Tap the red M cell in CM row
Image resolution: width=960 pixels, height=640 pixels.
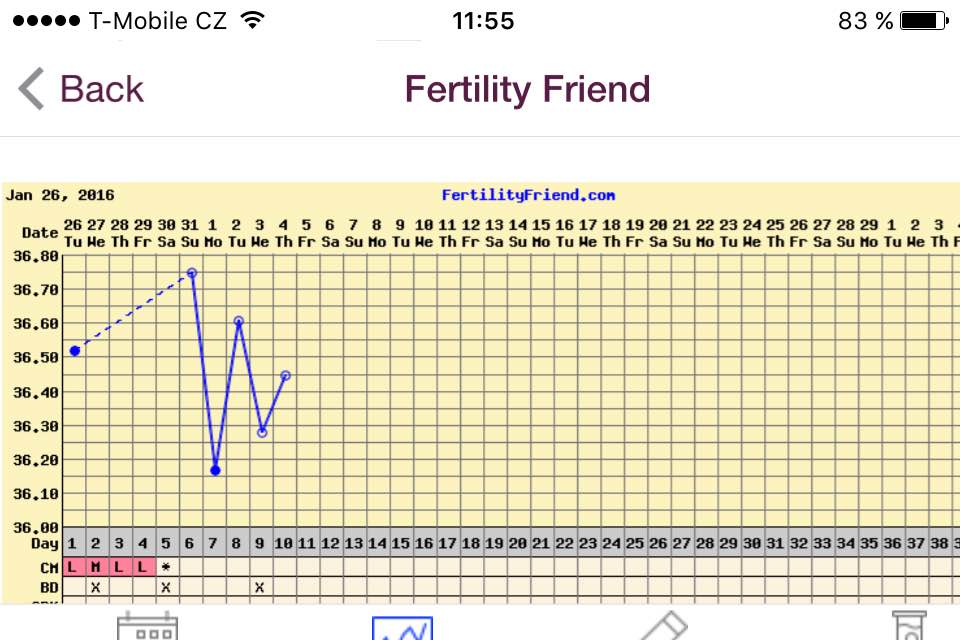coord(95,567)
